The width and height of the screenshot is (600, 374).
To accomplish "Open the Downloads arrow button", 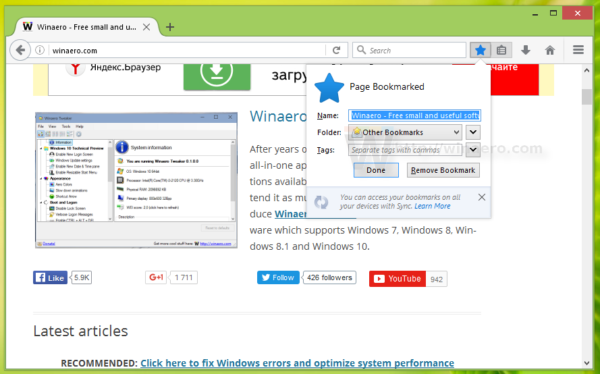I will [526, 50].
